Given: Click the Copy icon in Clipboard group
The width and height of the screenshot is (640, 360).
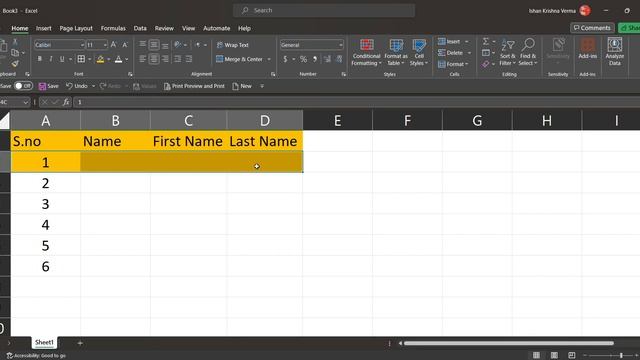Looking at the screenshot, I should [15, 53].
